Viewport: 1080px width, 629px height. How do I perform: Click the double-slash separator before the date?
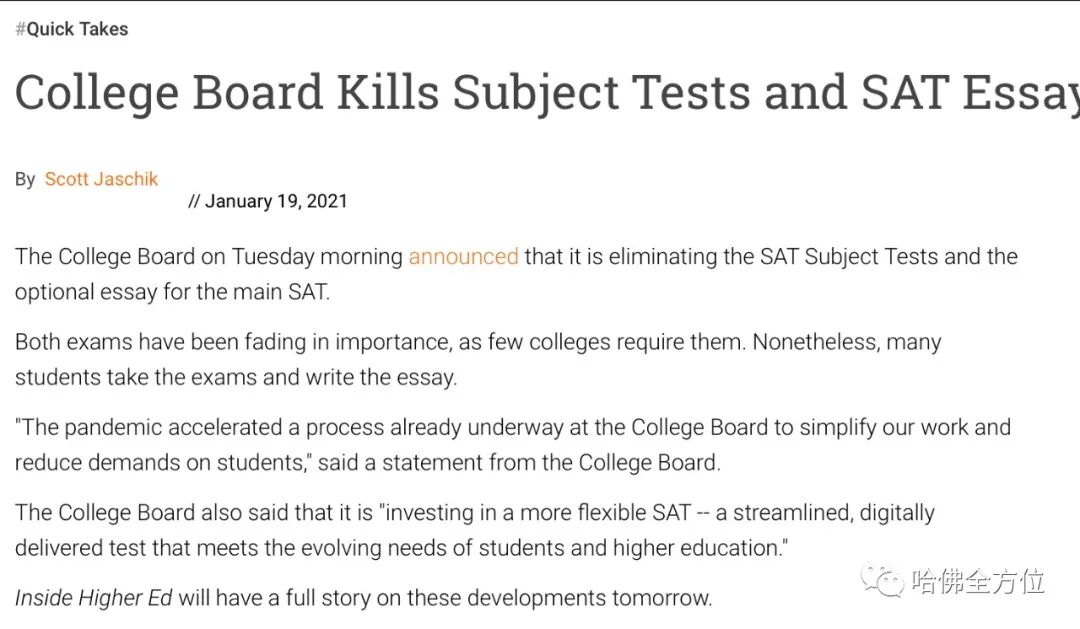pos(194,201)
